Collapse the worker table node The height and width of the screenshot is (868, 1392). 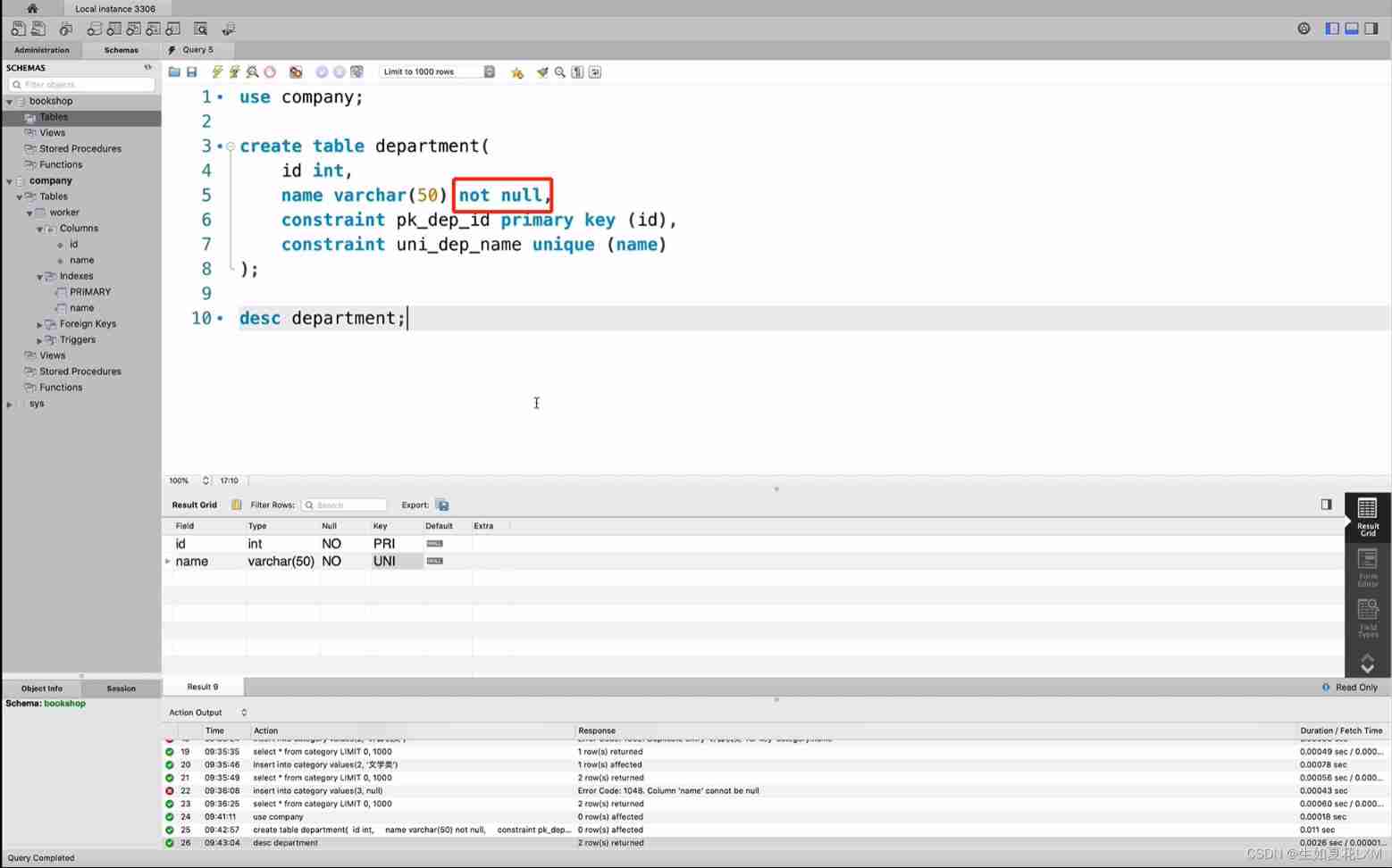pos(29,213)
